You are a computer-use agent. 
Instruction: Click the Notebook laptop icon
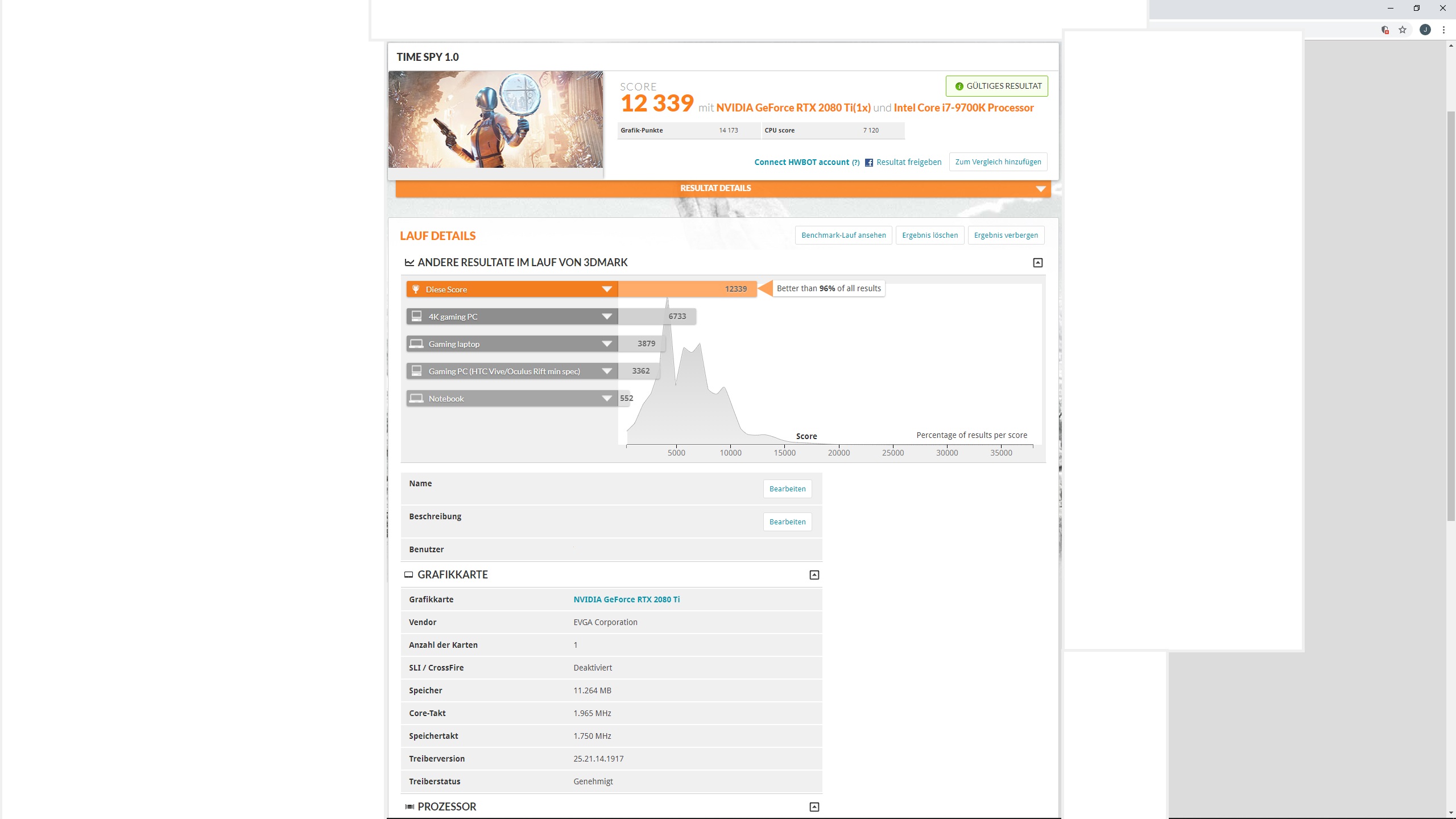416,398
